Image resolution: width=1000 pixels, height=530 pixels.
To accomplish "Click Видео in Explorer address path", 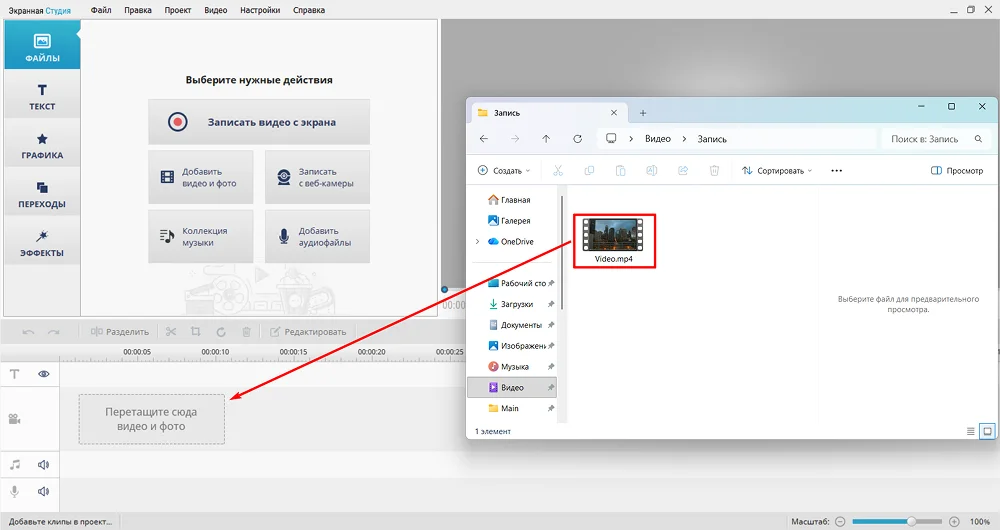I will click(x=658, y=138).
